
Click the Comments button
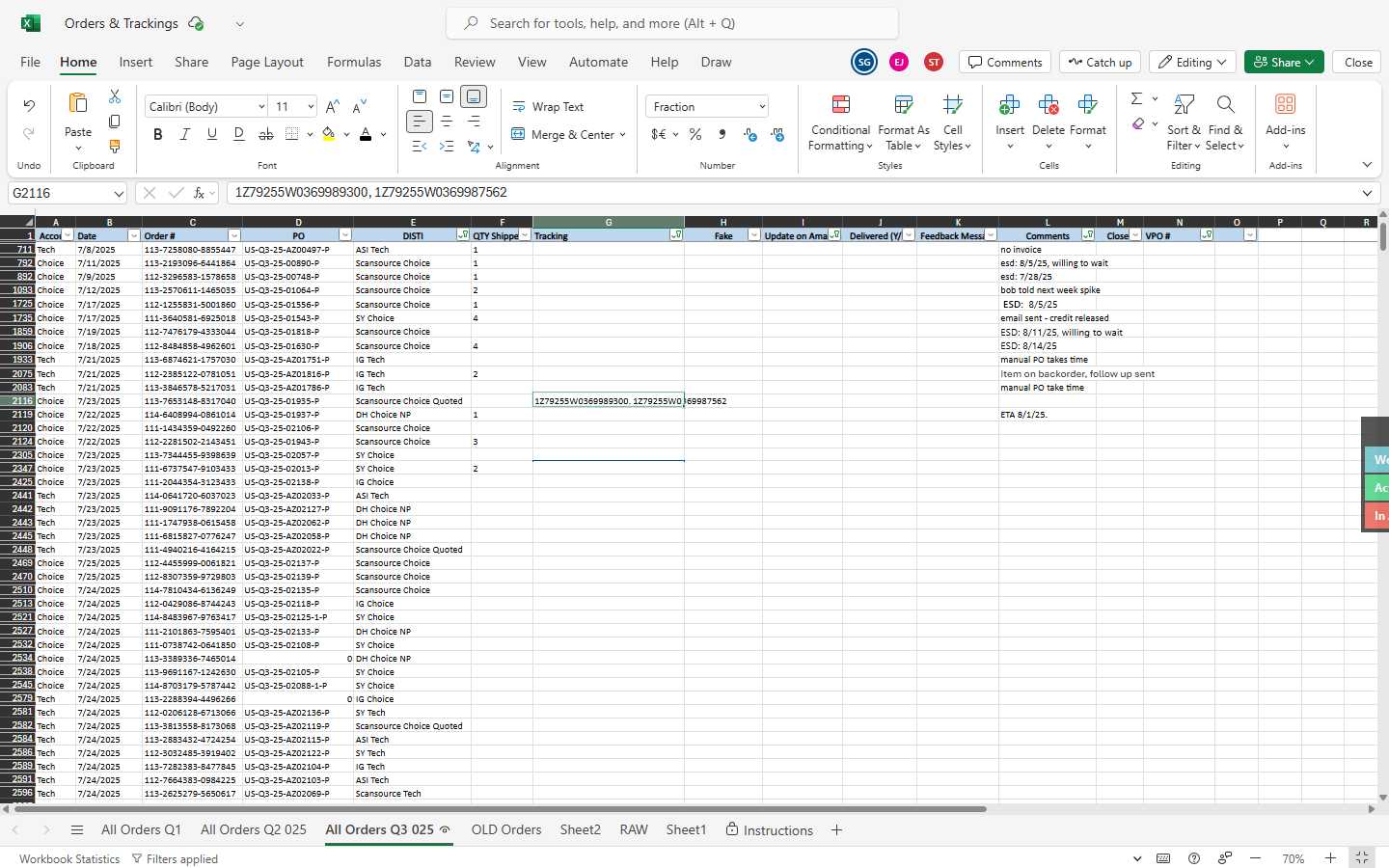(x=1005, y=62)
